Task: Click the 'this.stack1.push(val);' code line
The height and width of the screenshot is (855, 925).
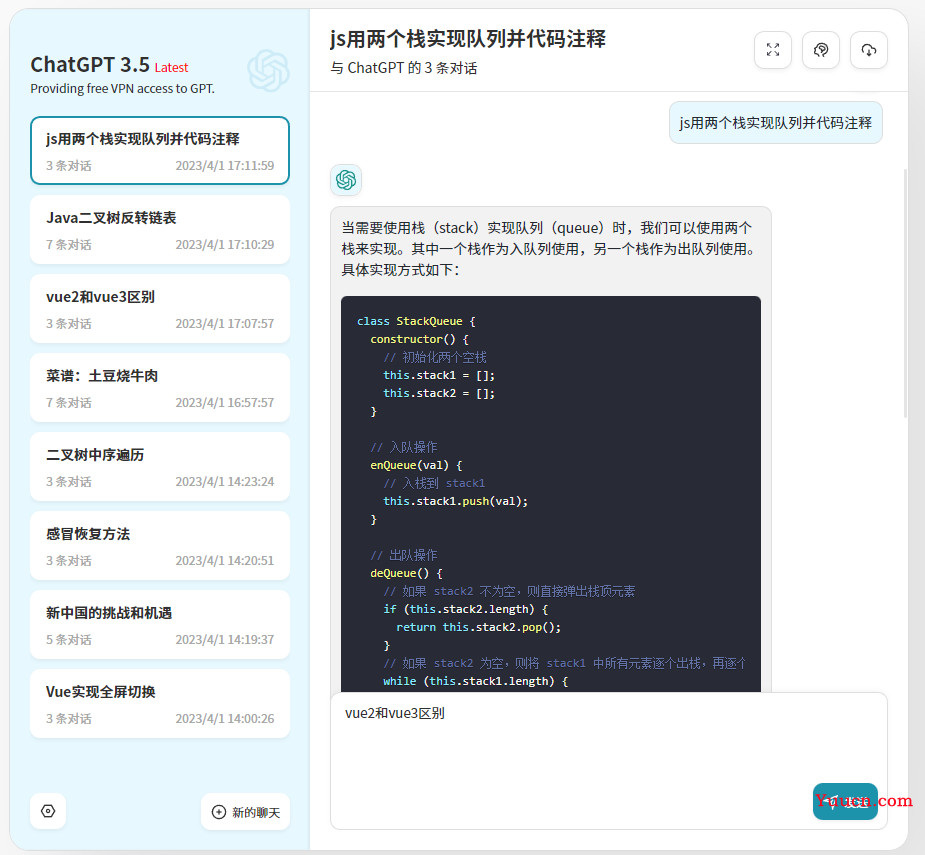Action: click(x=455, y=502)
